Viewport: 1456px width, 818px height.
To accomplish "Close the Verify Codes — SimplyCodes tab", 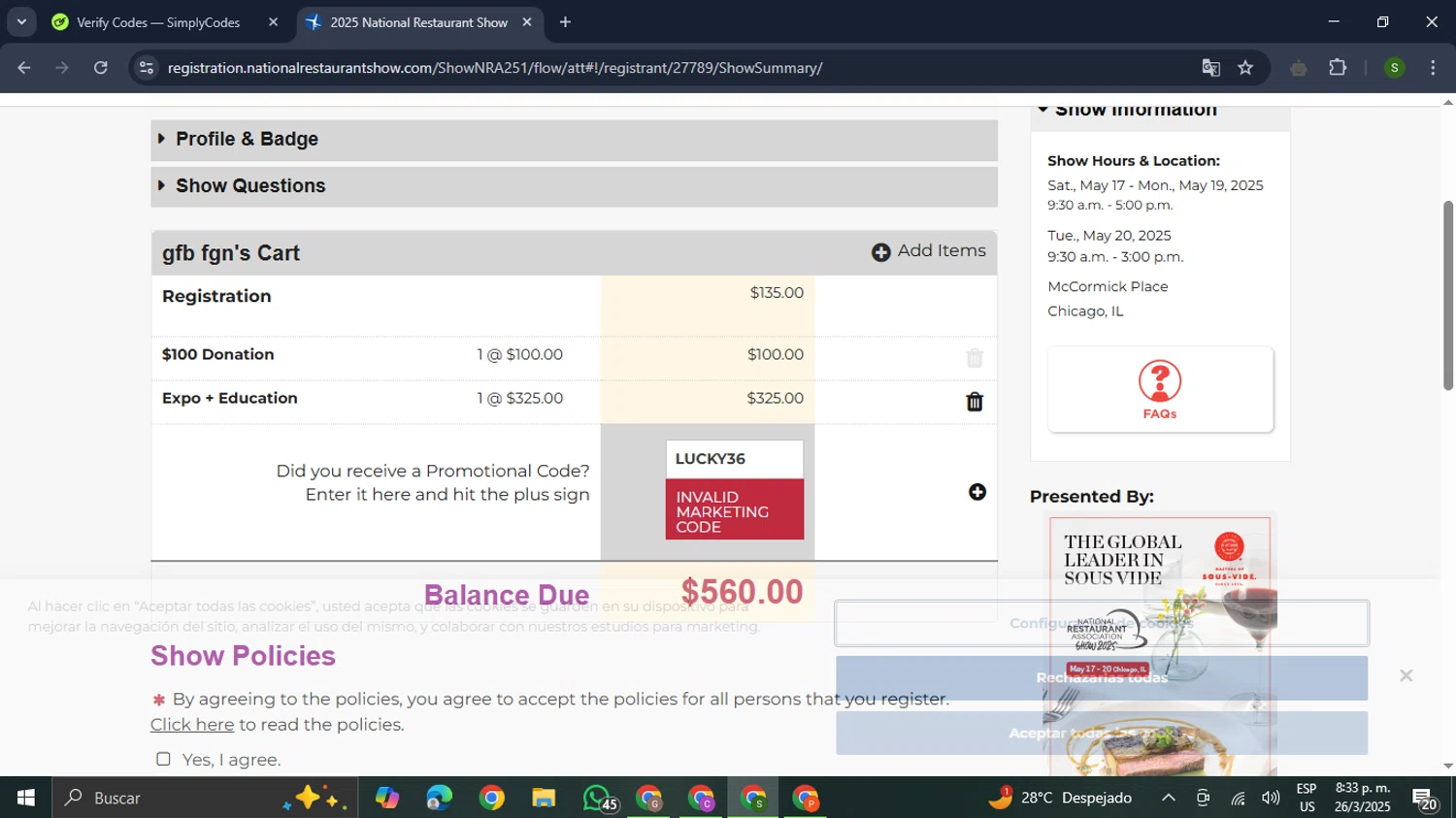I will [273, 22].
